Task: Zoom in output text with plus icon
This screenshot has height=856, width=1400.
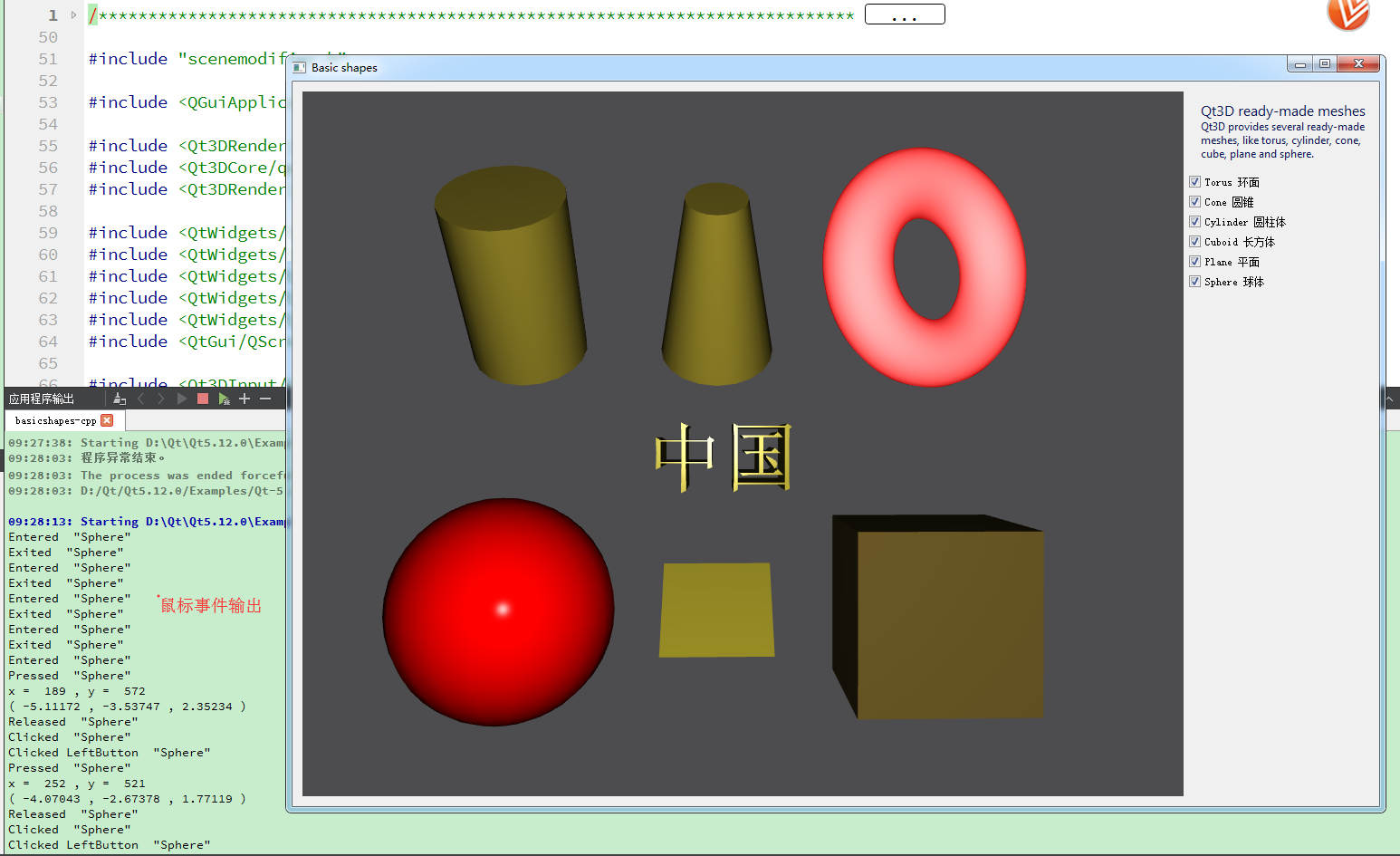Action: (245, 399)
